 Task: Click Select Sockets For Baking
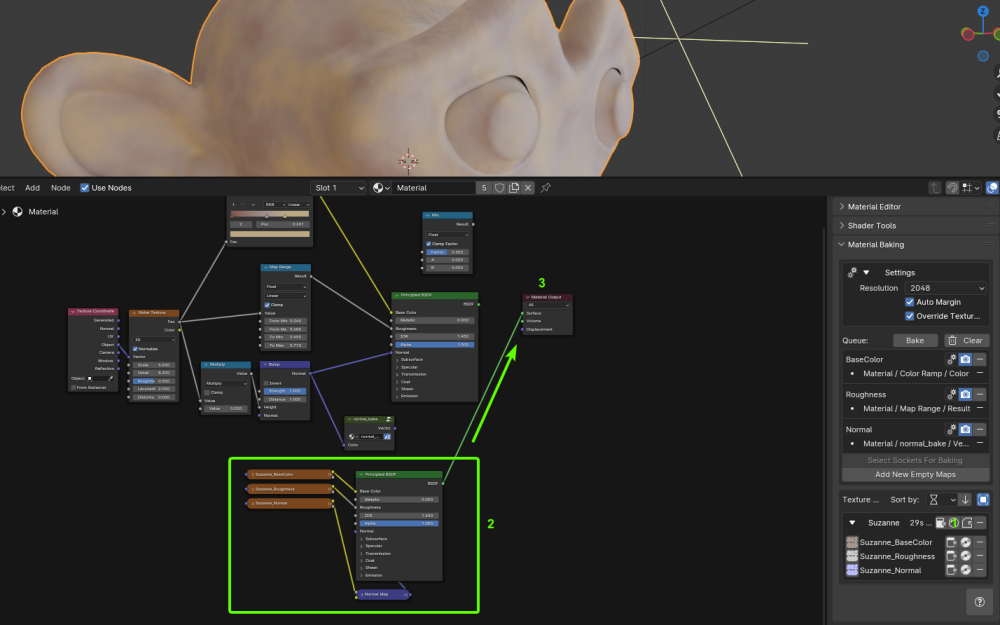click(915, 460)
